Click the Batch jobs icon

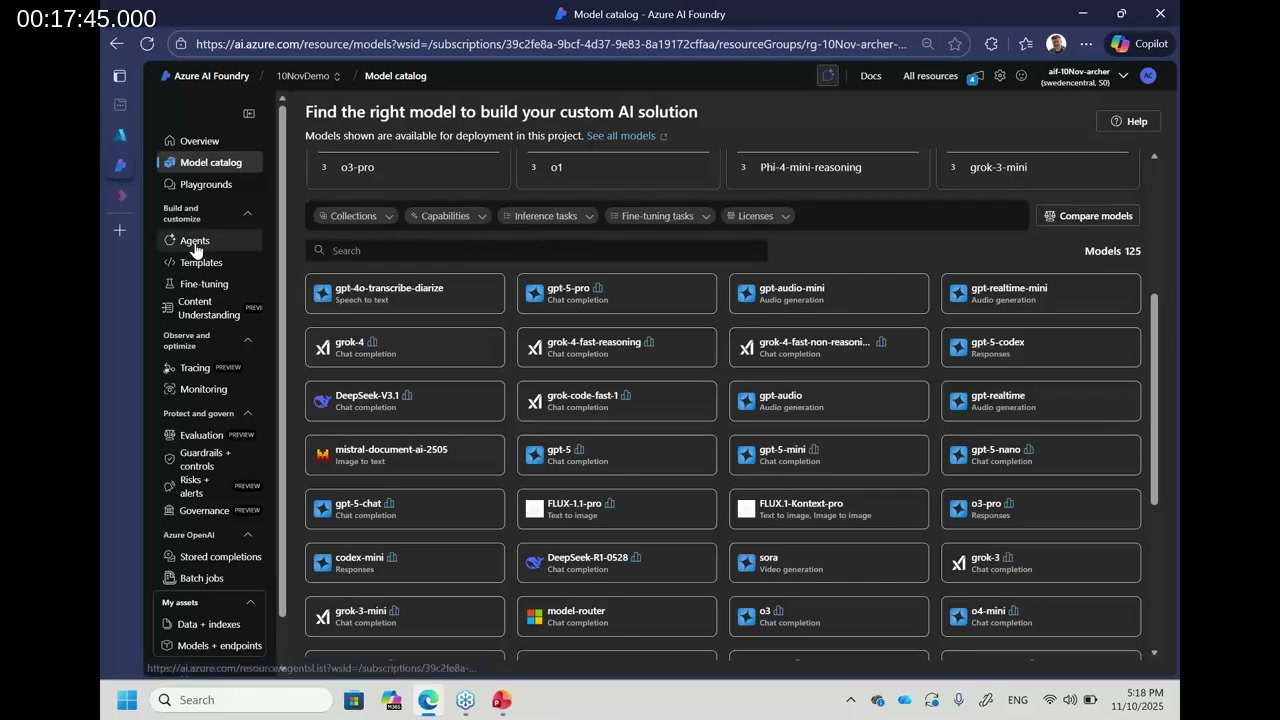pos(169,578)
